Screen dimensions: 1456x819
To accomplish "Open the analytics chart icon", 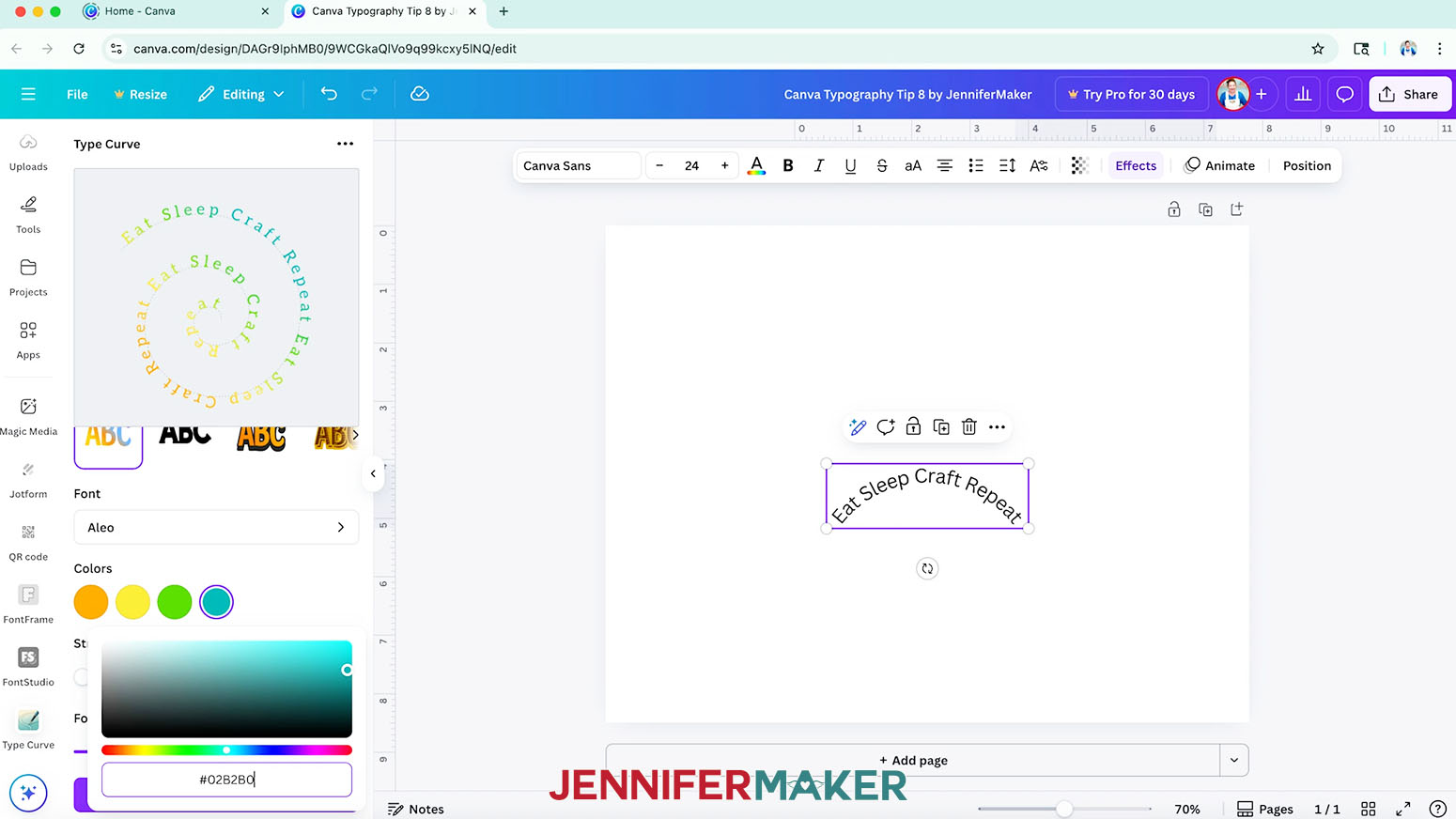I will click(x=1303, y=94).
